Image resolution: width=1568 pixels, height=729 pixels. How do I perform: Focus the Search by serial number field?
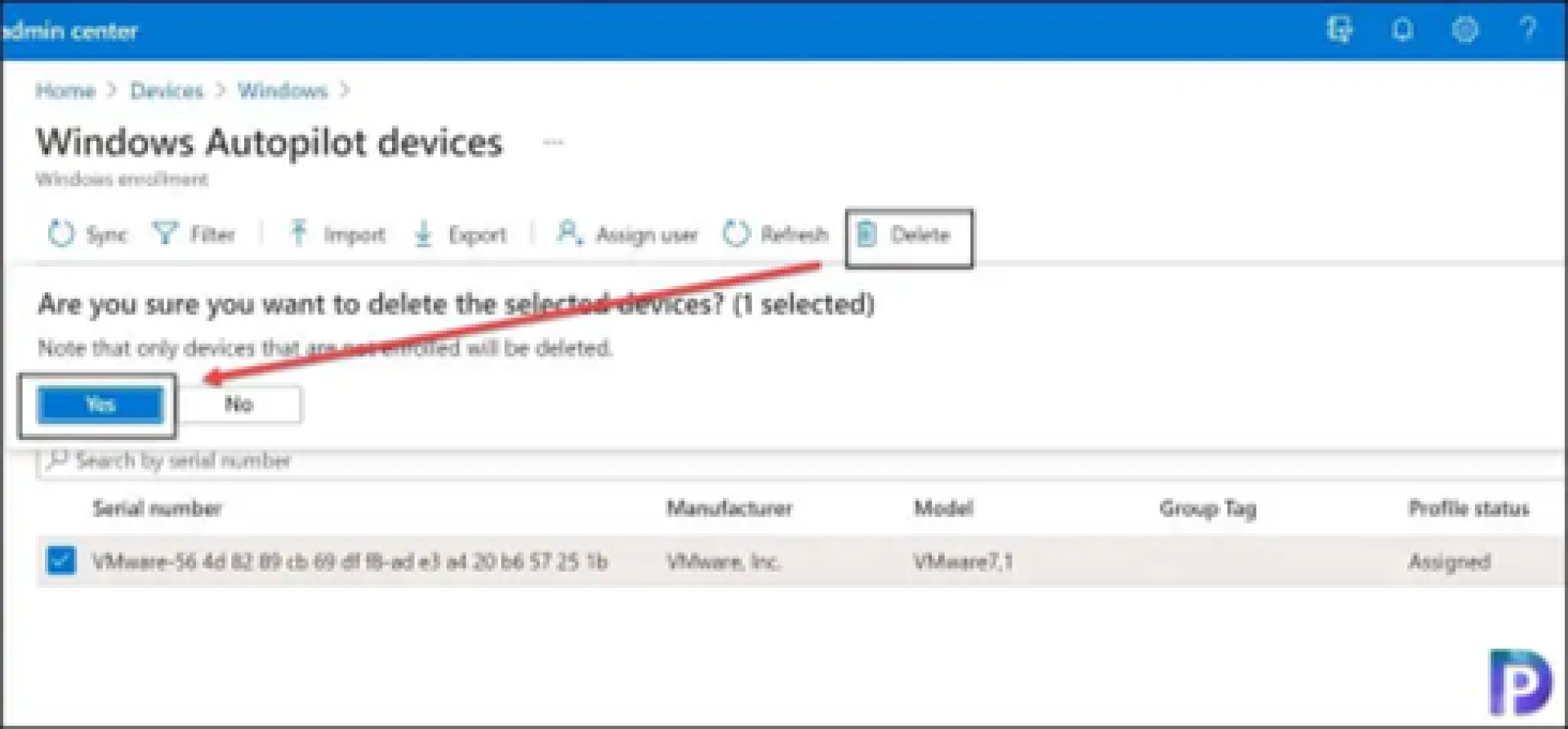[x=800, y=461]
